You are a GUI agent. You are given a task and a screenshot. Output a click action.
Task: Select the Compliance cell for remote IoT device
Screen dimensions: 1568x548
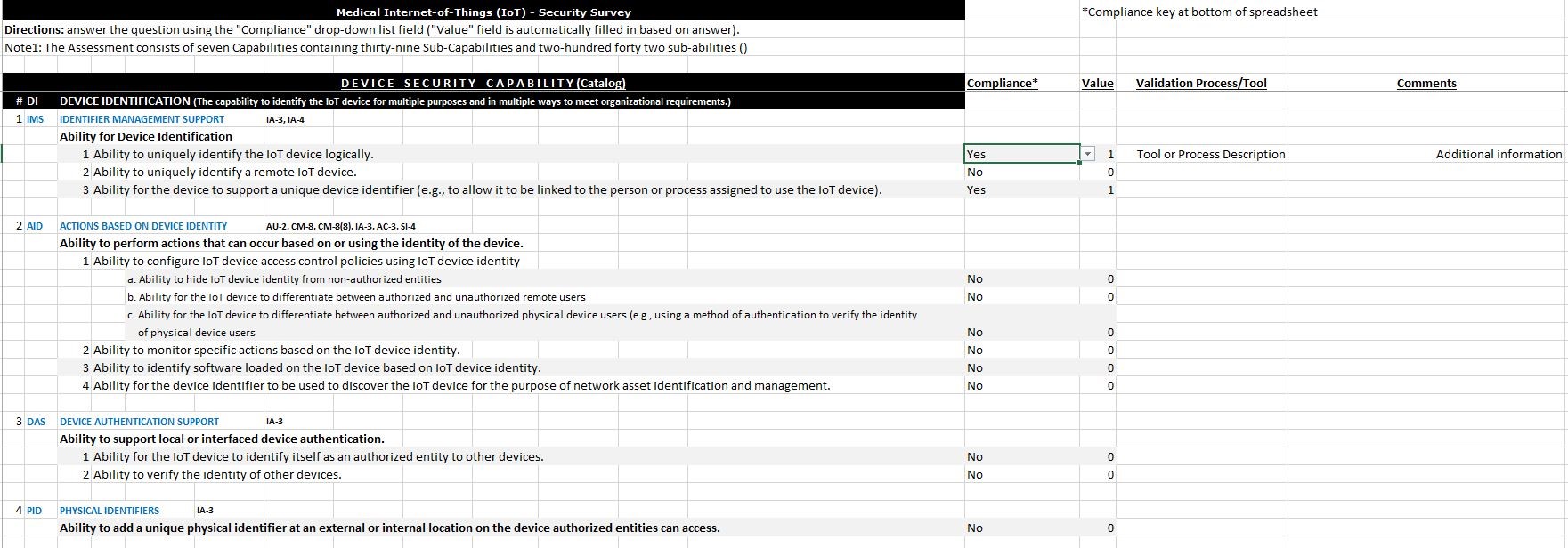tap(1021, 173)
